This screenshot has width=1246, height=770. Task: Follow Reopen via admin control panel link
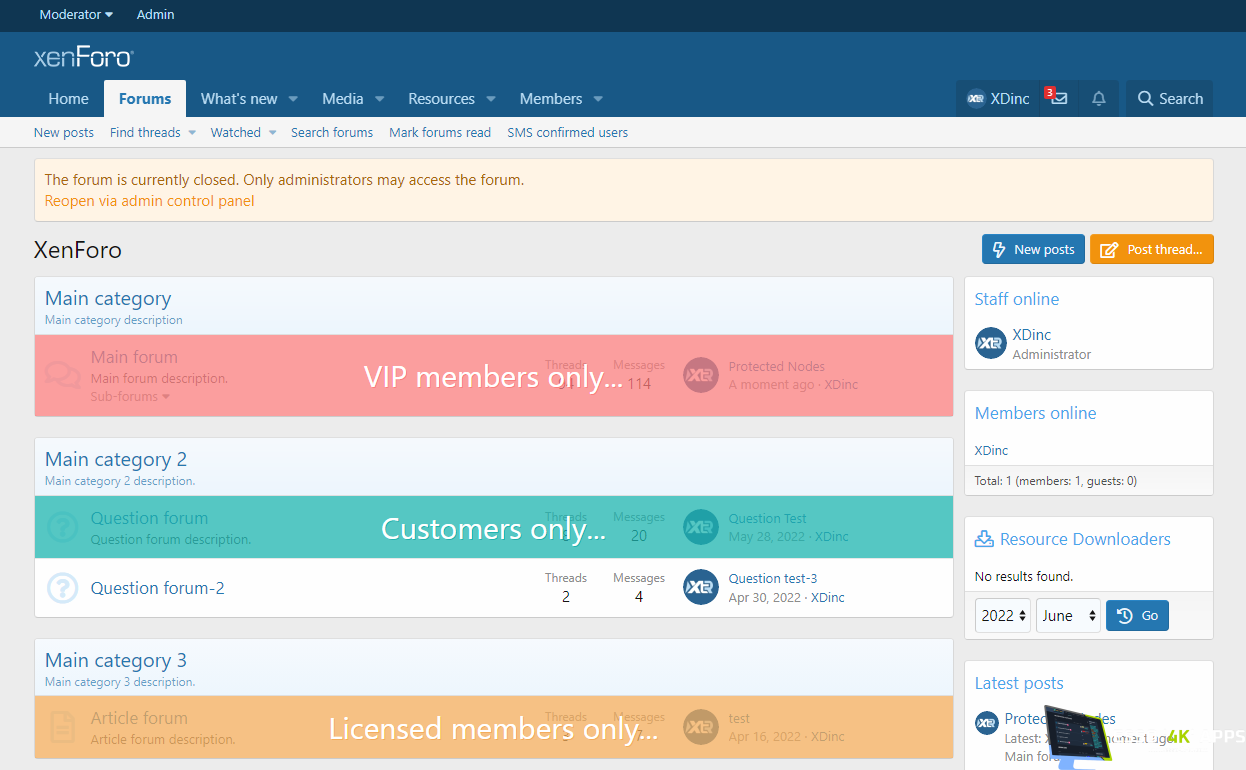pyautogui.click(x=149, y=201)
